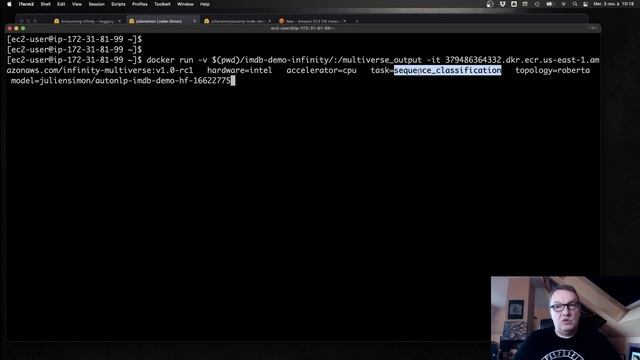Open the Scripts menu
Image resolution: width=640 pixels, height=360 pixels.
[118, 4]
